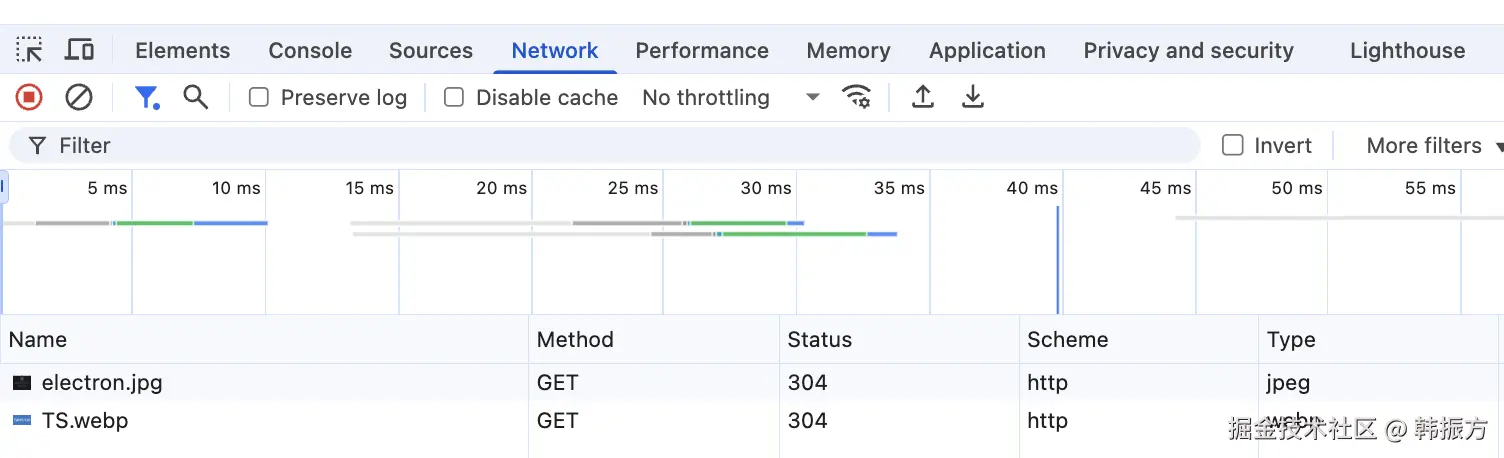Screen dimensions: 1504x458
Task: Toggle the filter funnel icon
Action: tap(147, 97)
